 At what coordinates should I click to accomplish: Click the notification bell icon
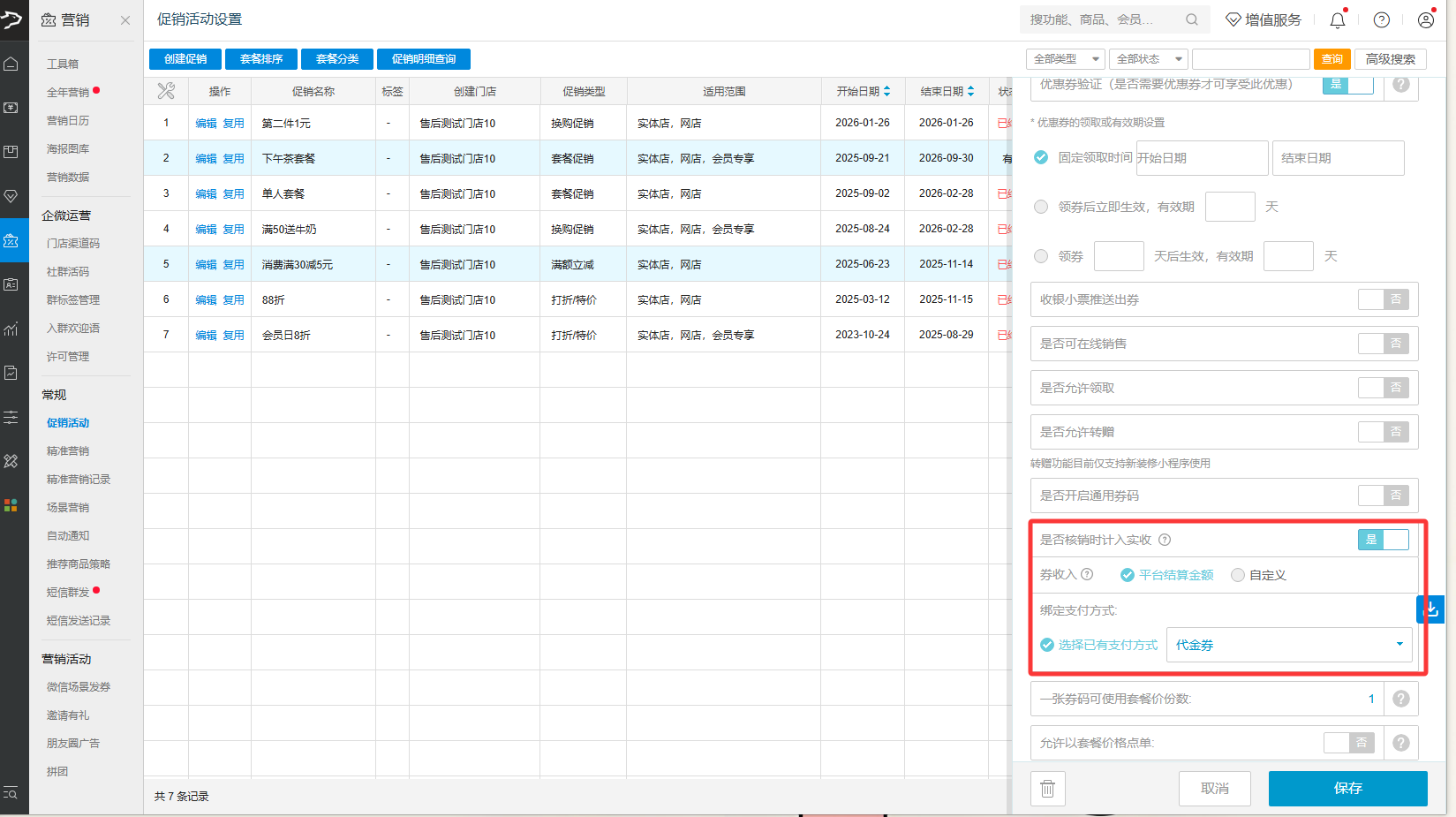click(x=1337, y=20)
